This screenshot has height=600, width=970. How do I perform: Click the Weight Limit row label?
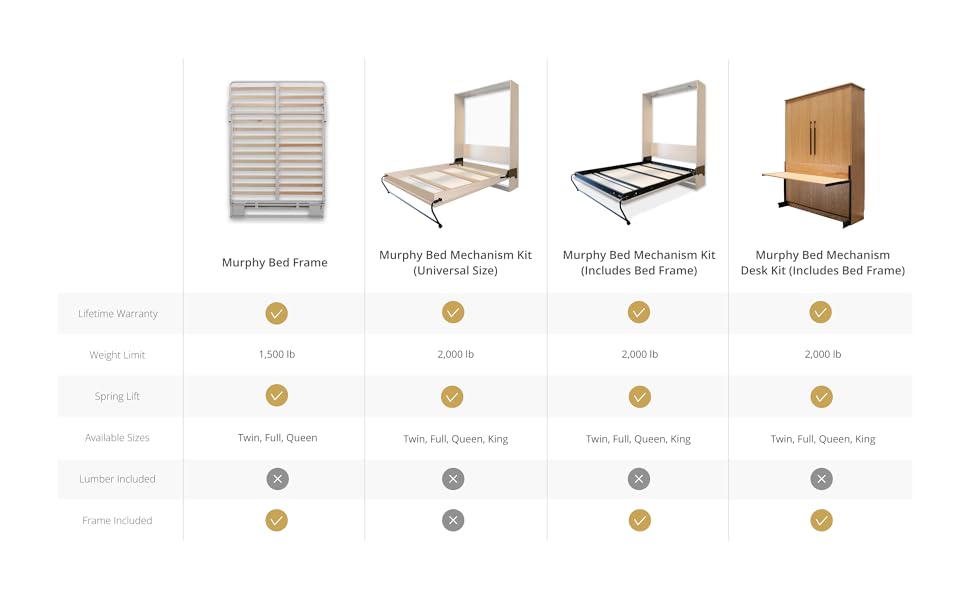coord(117,355)
